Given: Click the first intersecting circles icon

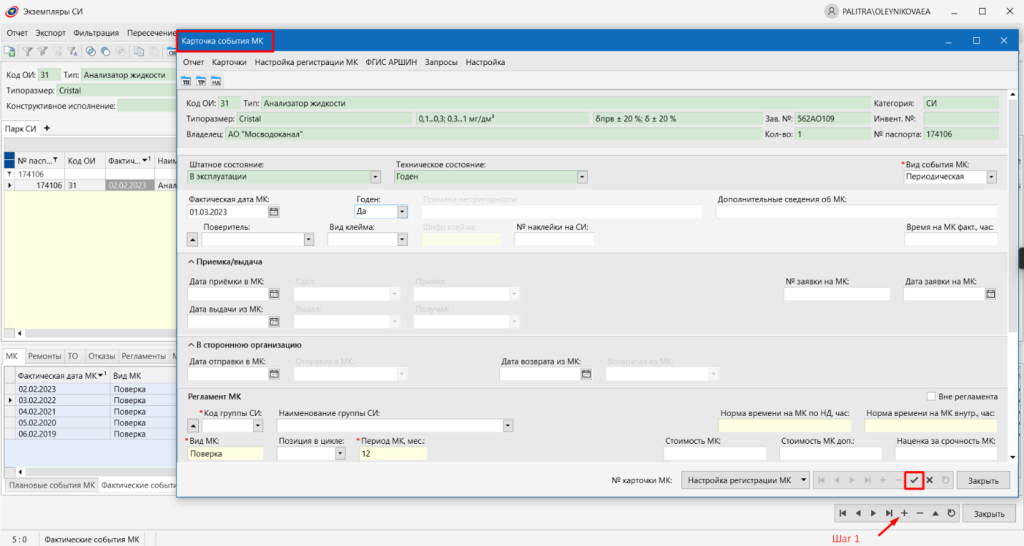Looking at the screenshot, I should [91, 52].
